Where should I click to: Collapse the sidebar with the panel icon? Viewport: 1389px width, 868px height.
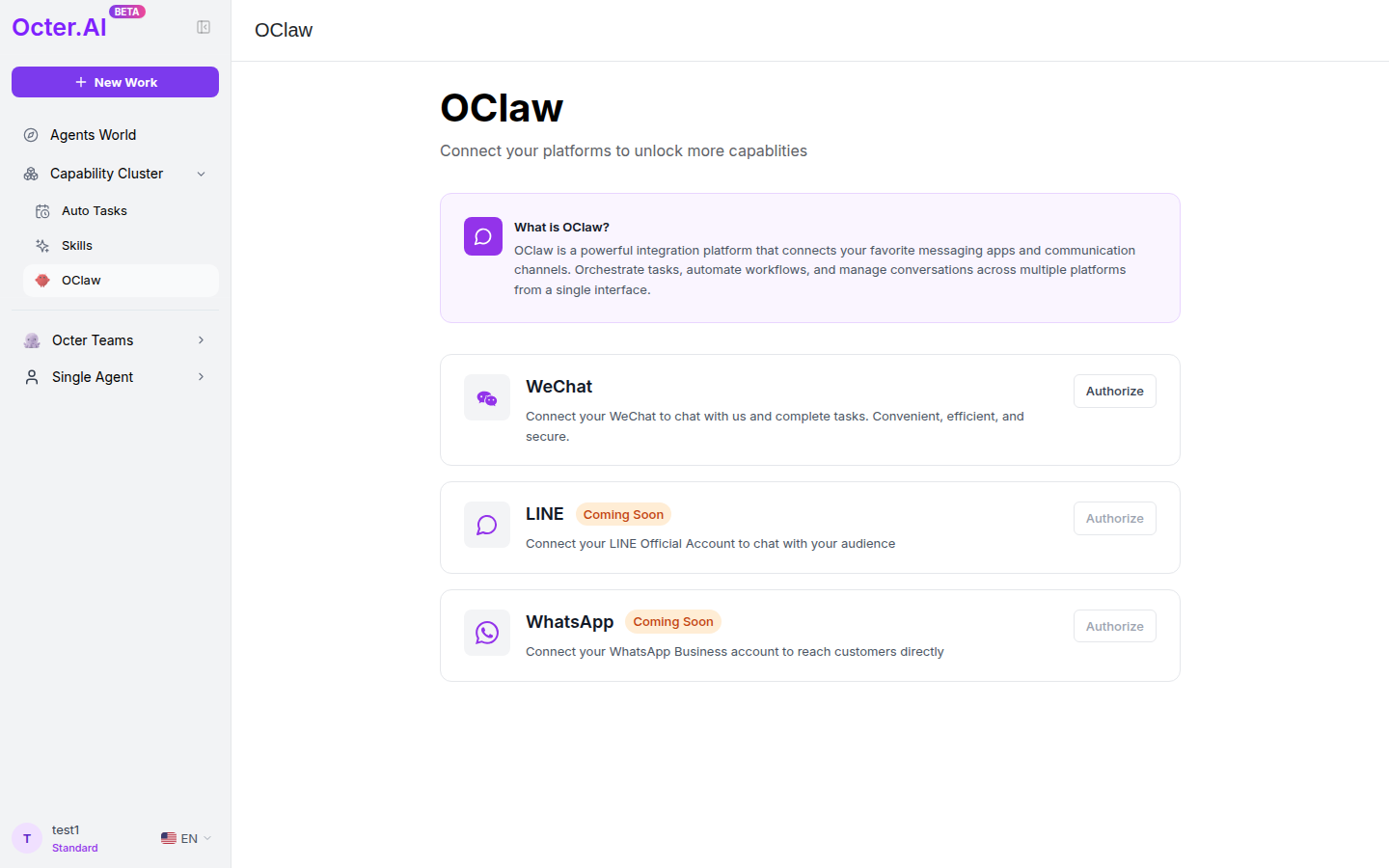(x=204, y=27)
